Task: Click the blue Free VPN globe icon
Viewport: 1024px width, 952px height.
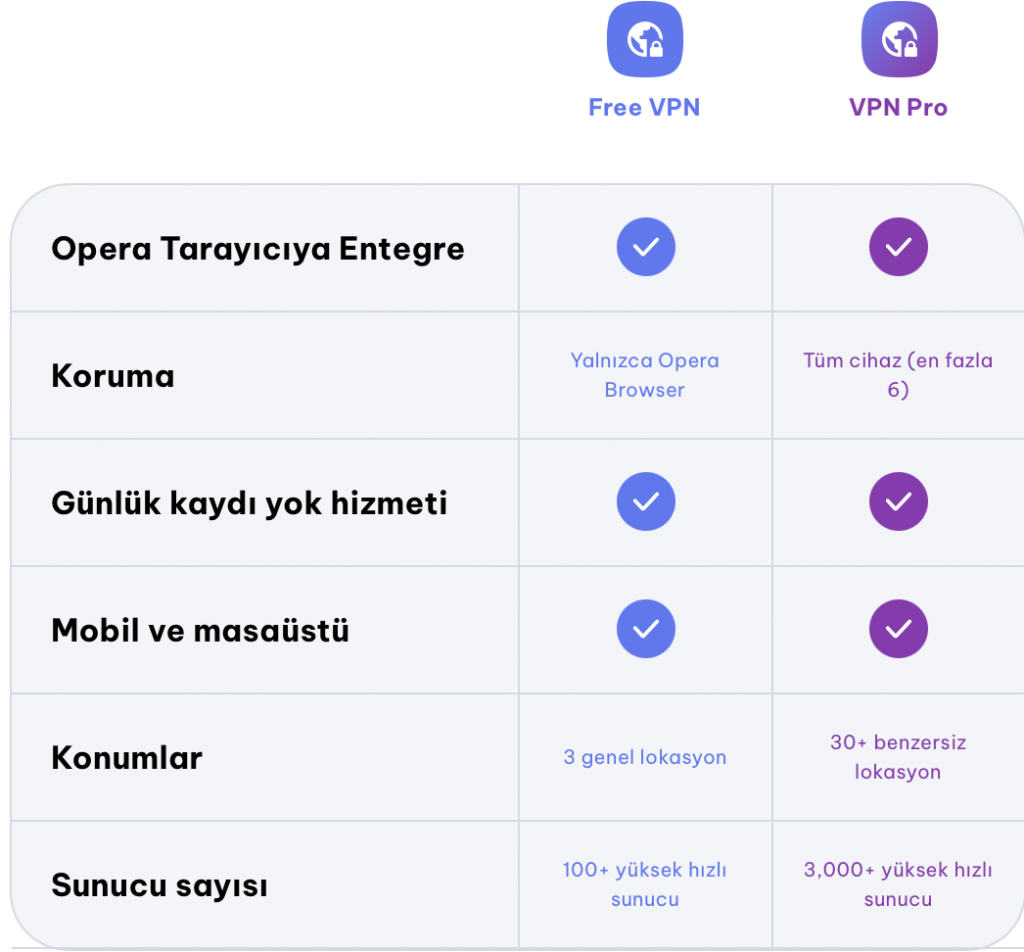Action: (x=645, y=40)
